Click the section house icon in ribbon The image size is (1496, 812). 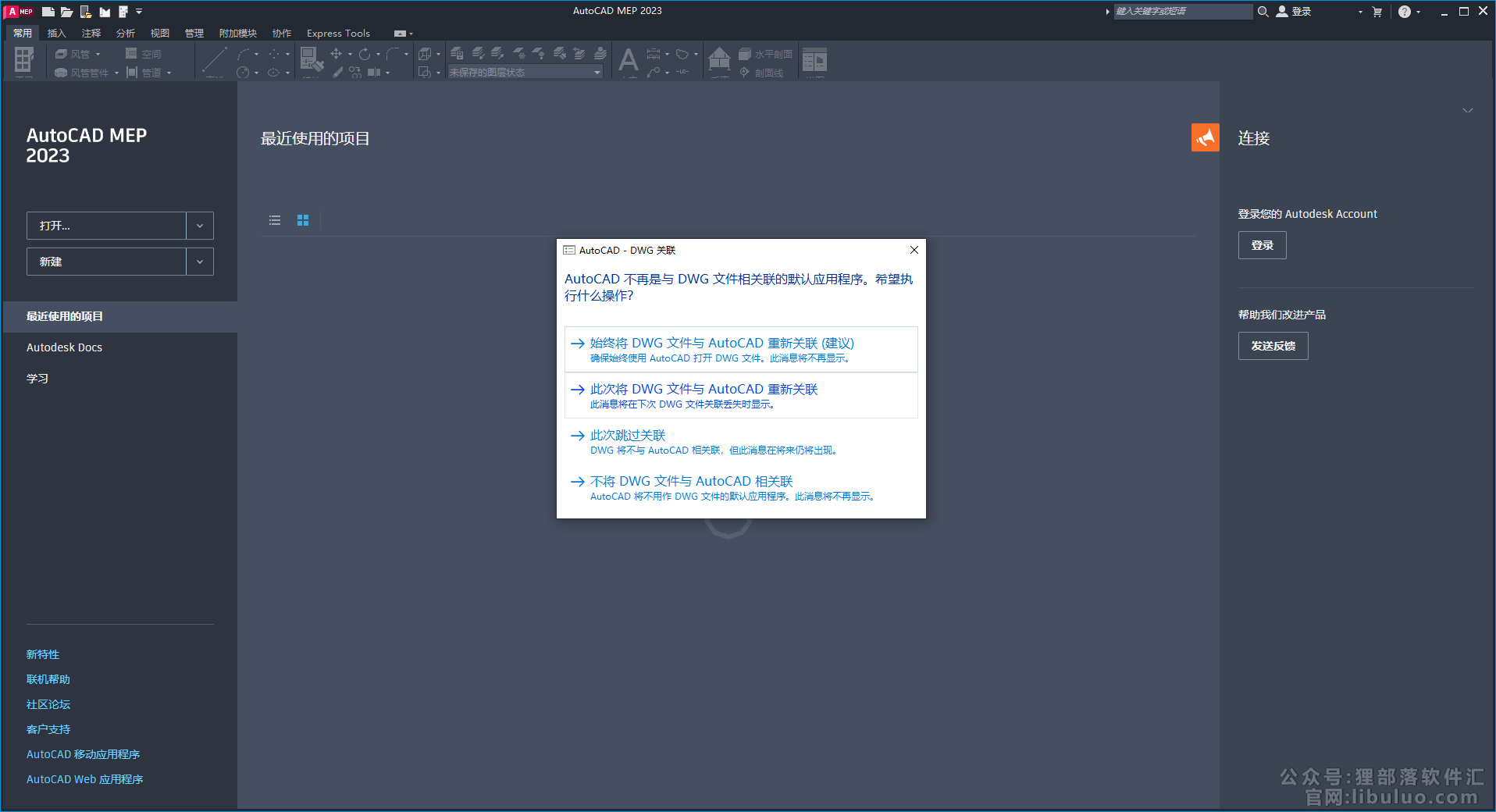(x=719, y=59)
